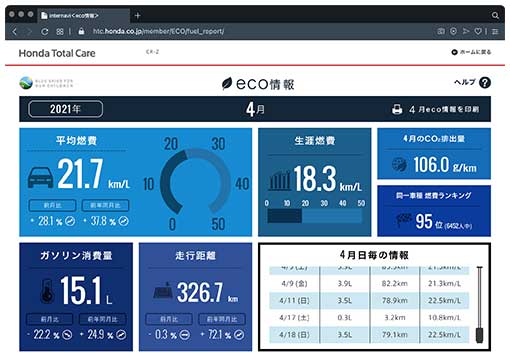The image size is (510, 361).
Task: Click the 前年同月比 button in ガソリン消費量 card
Action: pyautogui.click(x=103, y=319)
